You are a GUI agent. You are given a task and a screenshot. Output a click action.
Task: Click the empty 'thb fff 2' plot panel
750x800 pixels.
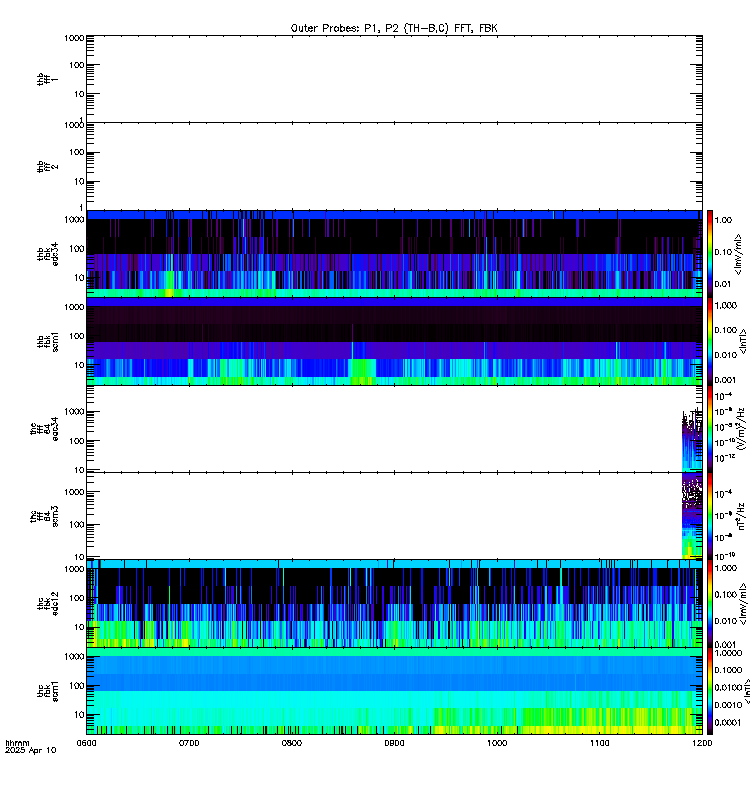pyautogui.click(x=394, y=166)
